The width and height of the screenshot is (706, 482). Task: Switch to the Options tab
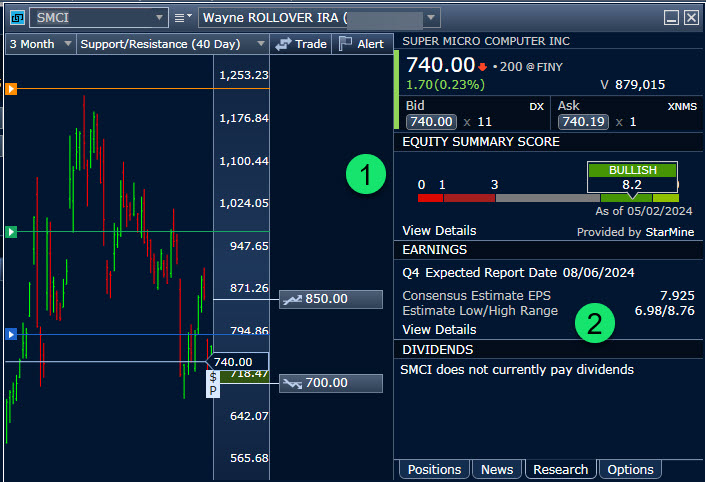pyautogui.click(x=630, y=470)
